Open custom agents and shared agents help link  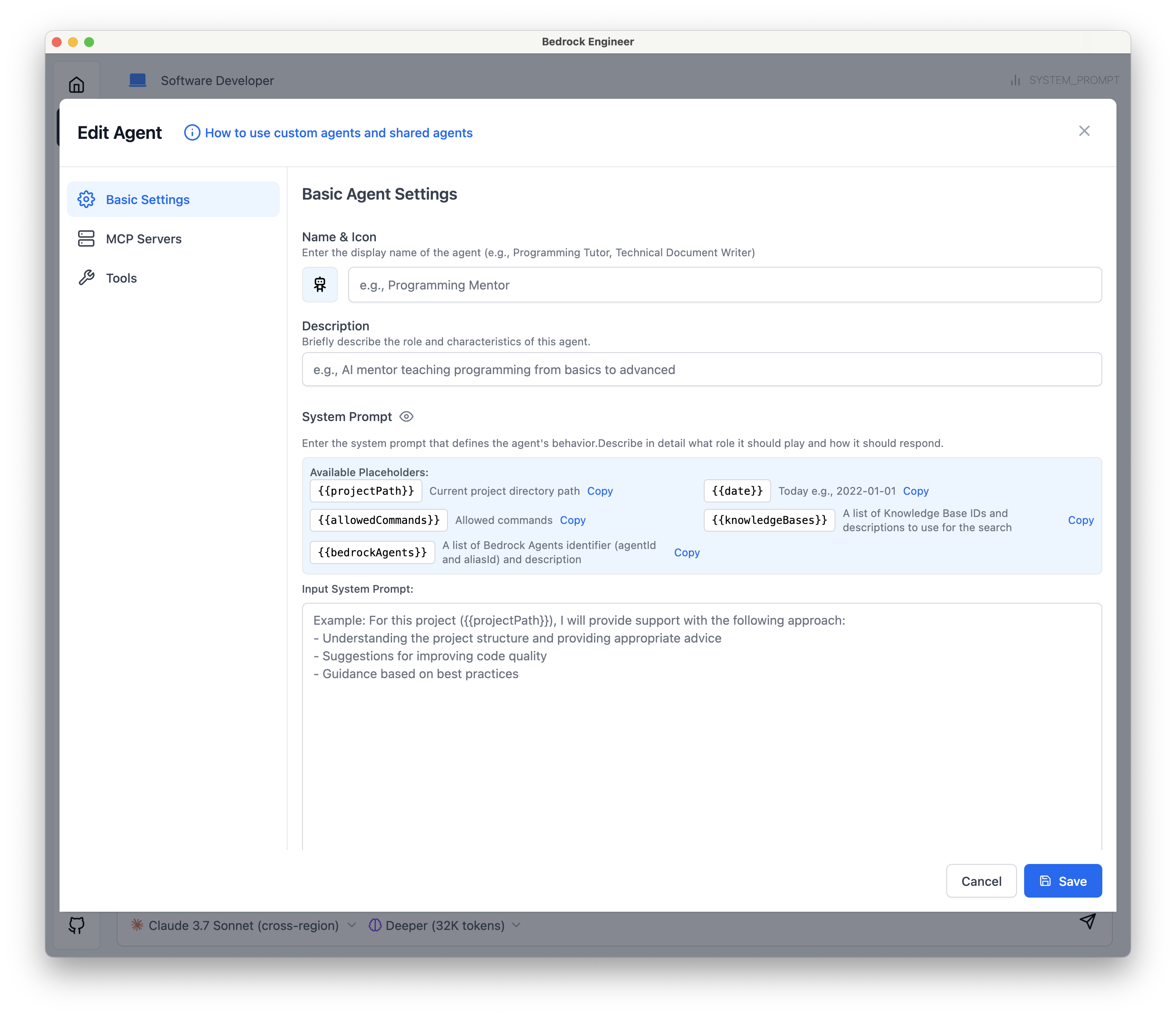pyautogui.click(x=339, y=133)
